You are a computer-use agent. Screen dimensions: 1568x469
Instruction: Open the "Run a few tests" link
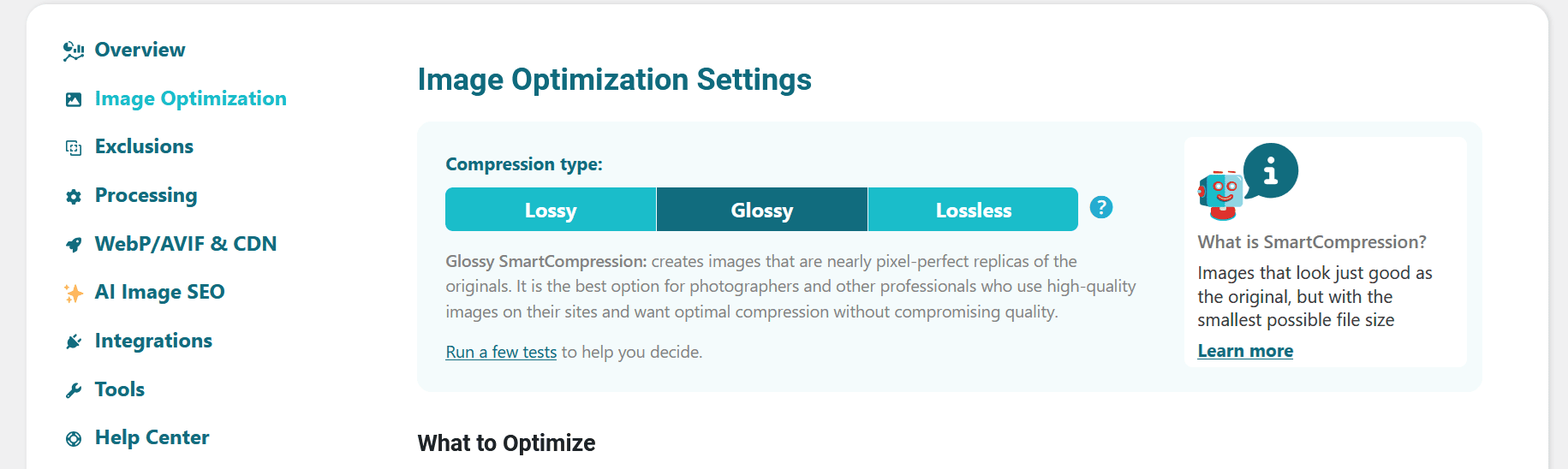[501, 352]
